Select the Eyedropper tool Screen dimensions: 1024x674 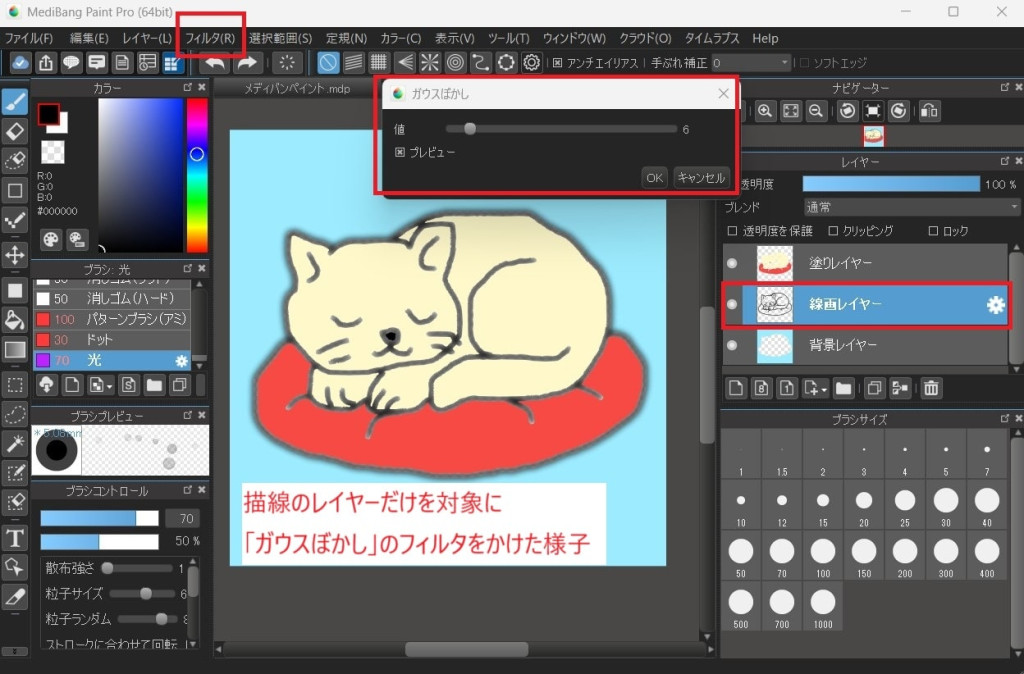click(x=14, y=596)
